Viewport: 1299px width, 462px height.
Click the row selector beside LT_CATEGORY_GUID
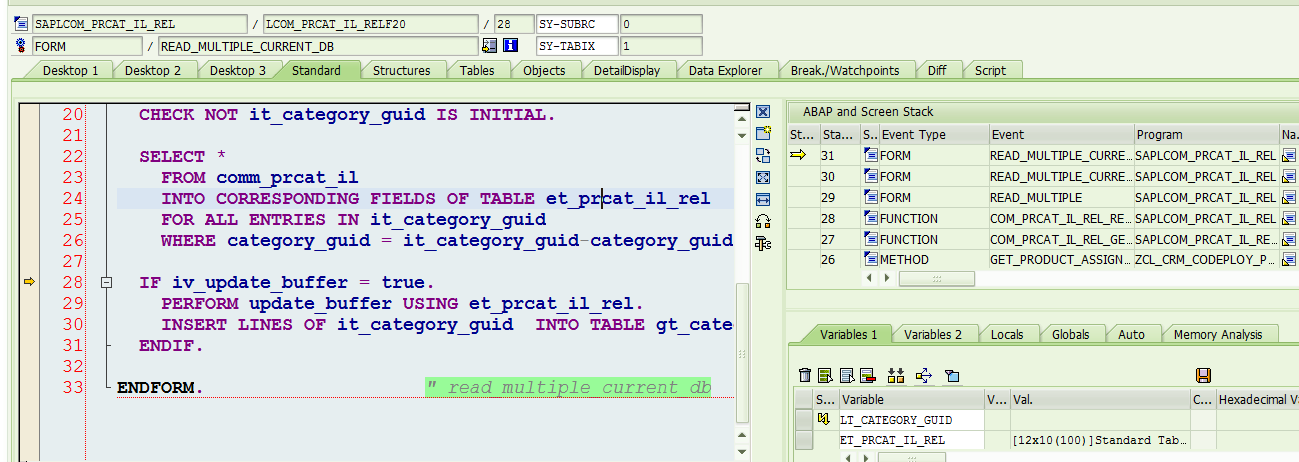point(803,420)
